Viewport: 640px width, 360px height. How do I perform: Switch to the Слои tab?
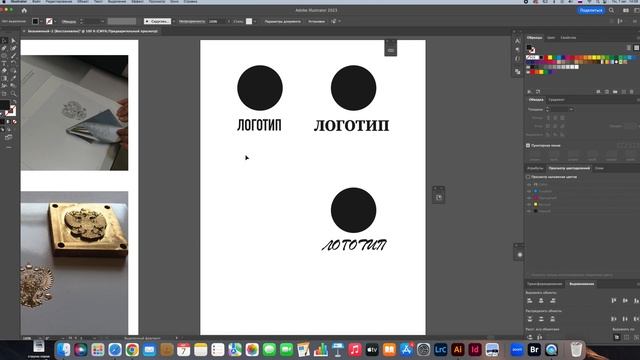click(x=599, y=168)
